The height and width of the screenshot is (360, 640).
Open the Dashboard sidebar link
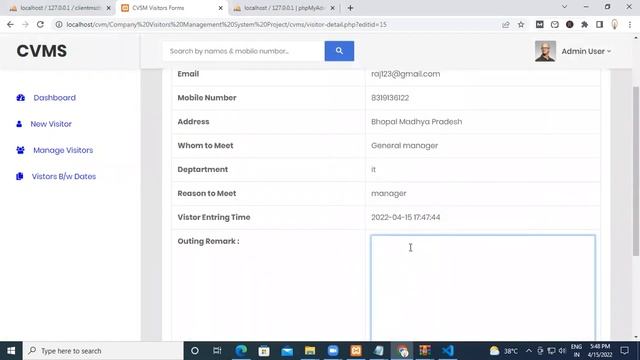click(54, 98)
